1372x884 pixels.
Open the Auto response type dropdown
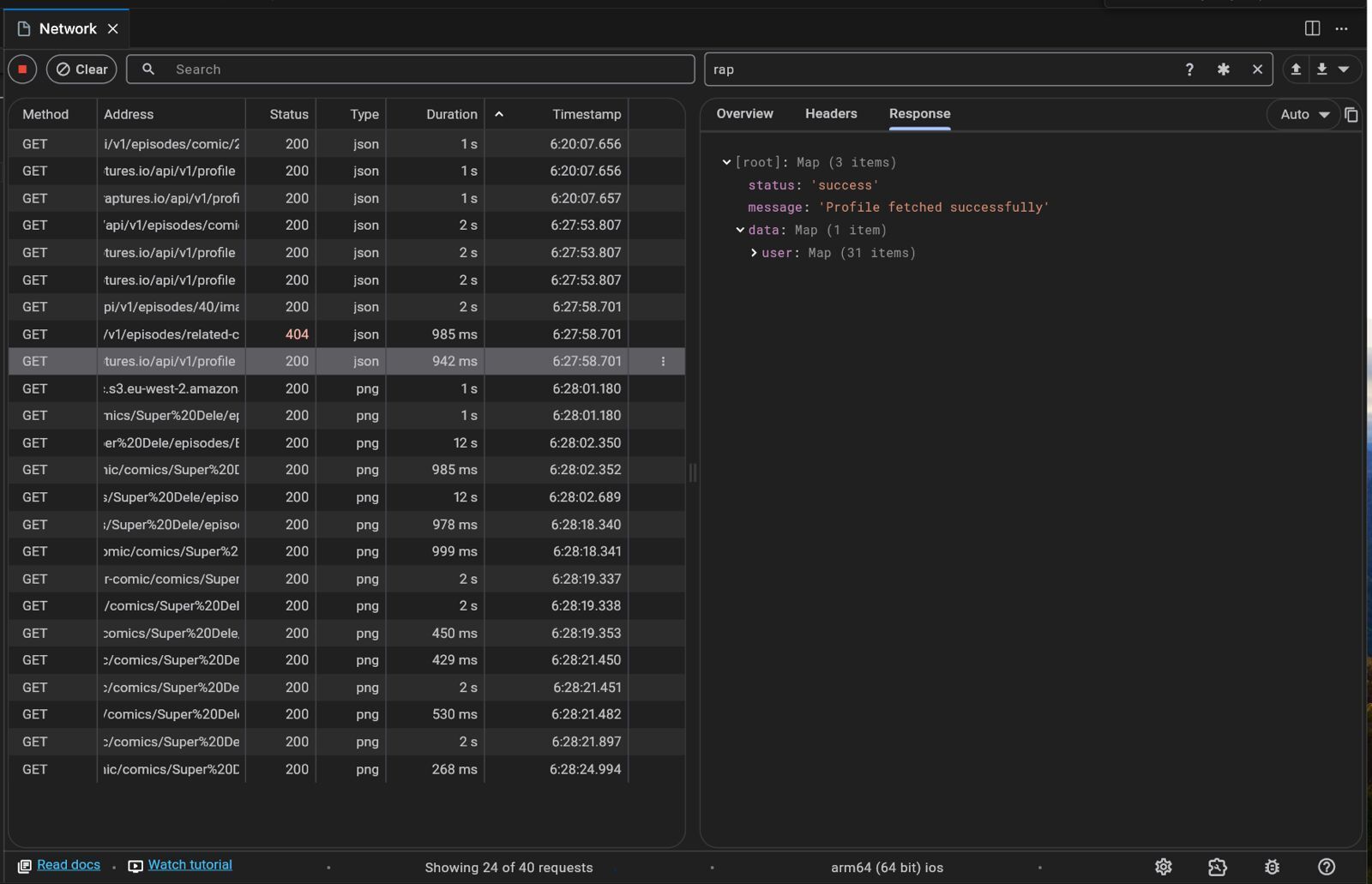pos(1303,114)
